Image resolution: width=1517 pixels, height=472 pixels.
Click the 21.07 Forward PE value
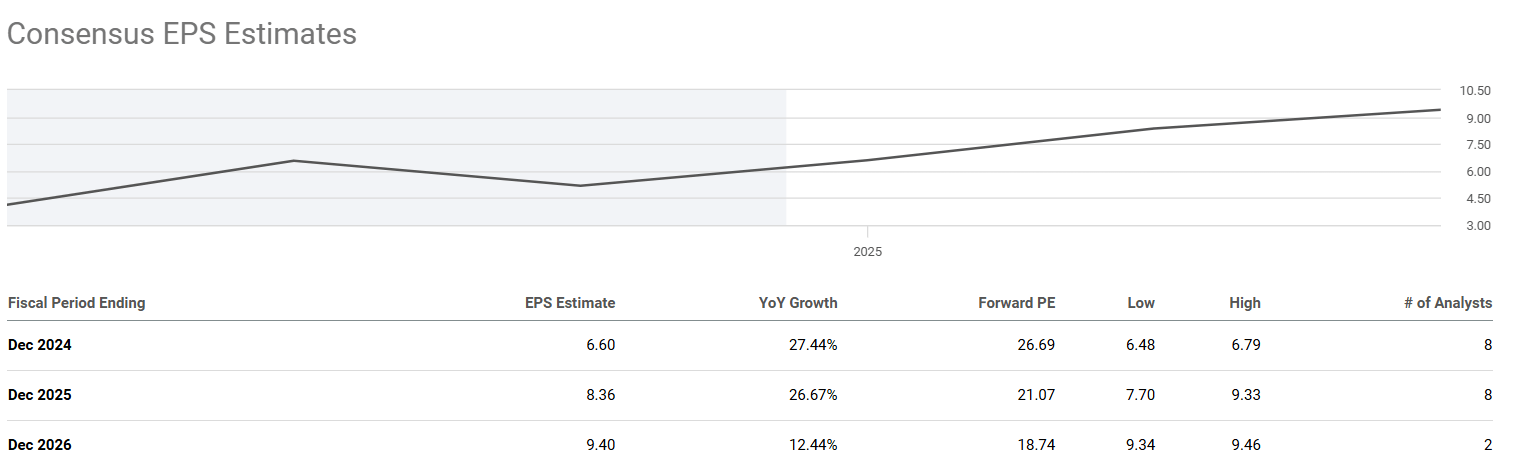1037,395
